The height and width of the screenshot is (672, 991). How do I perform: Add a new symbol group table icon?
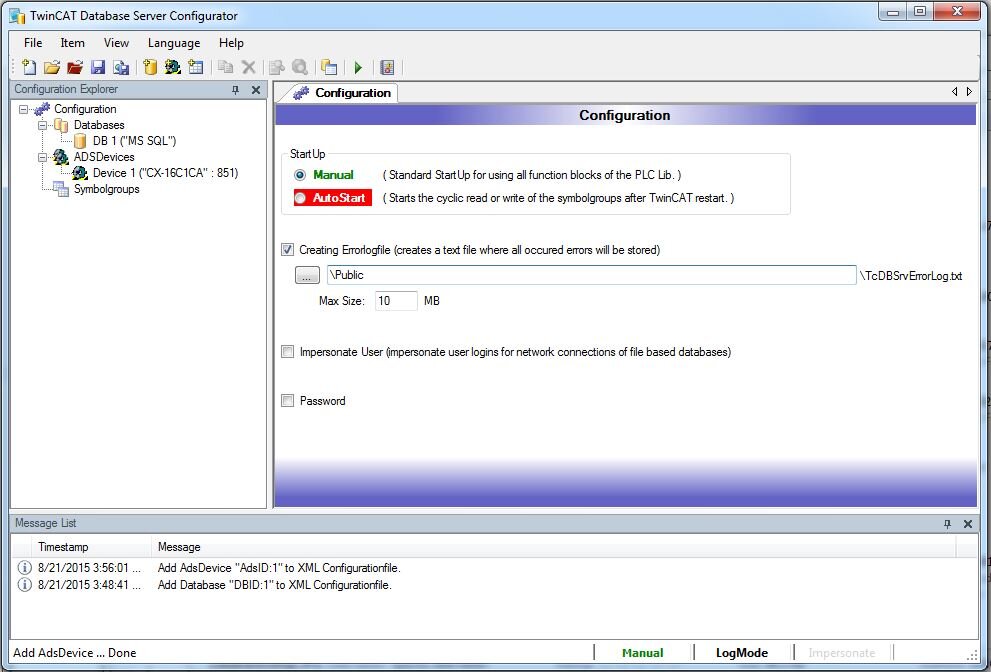tap(196, 67)
